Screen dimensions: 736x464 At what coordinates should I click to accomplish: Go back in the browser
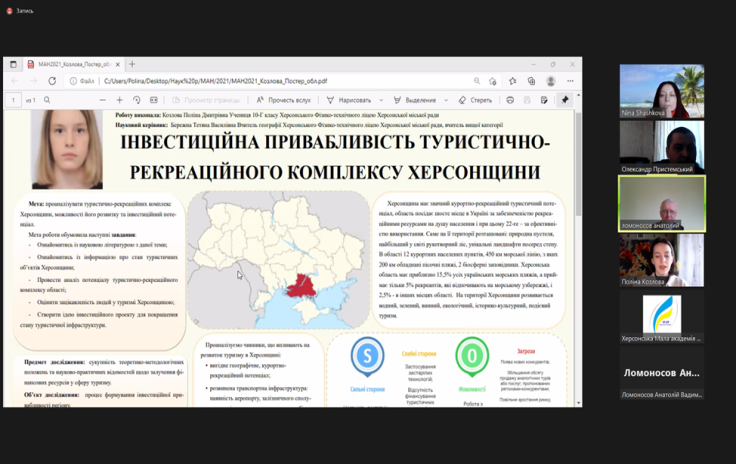pos(15,81)
